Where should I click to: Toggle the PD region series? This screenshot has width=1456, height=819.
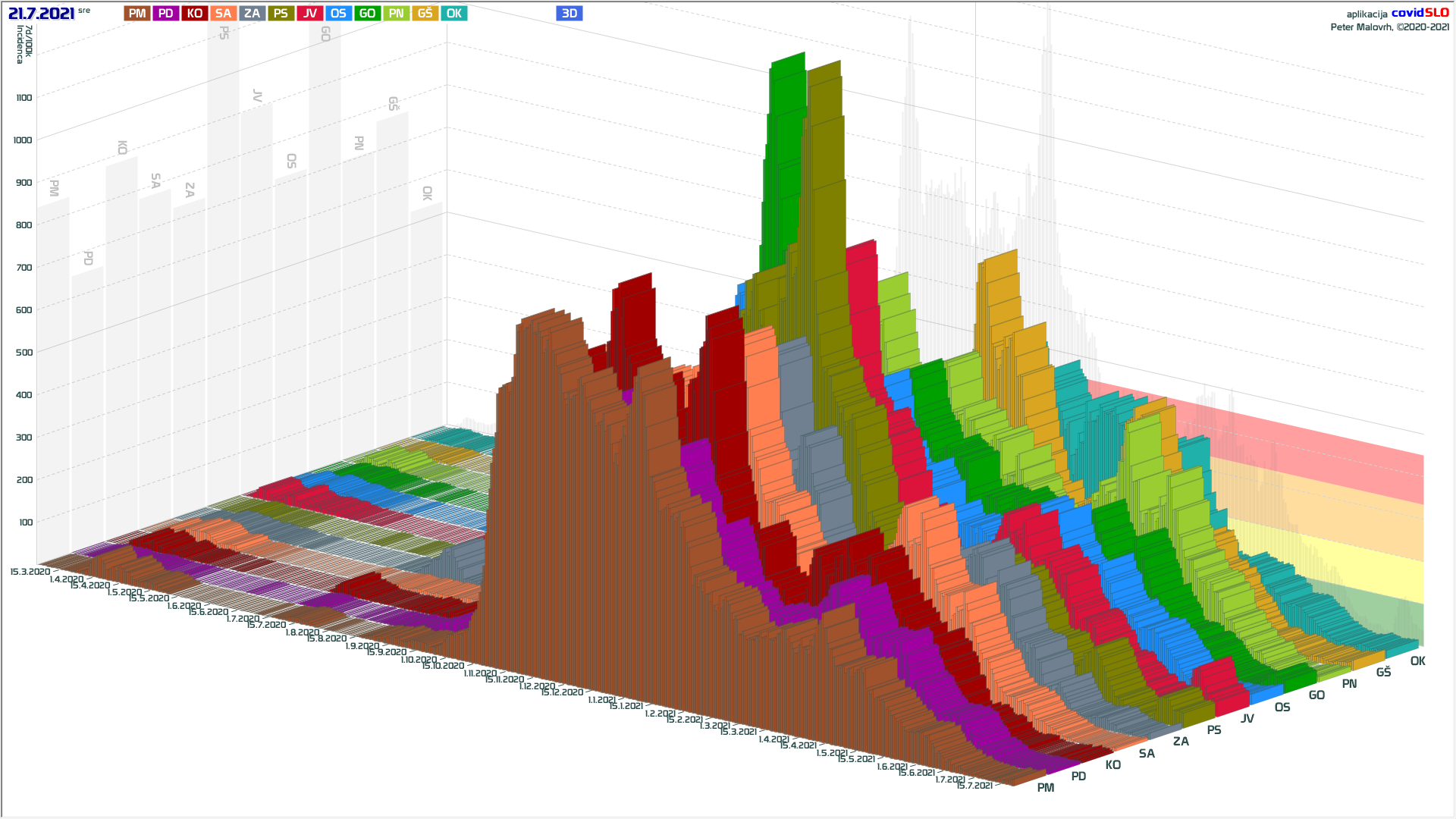tap(166, 14)
